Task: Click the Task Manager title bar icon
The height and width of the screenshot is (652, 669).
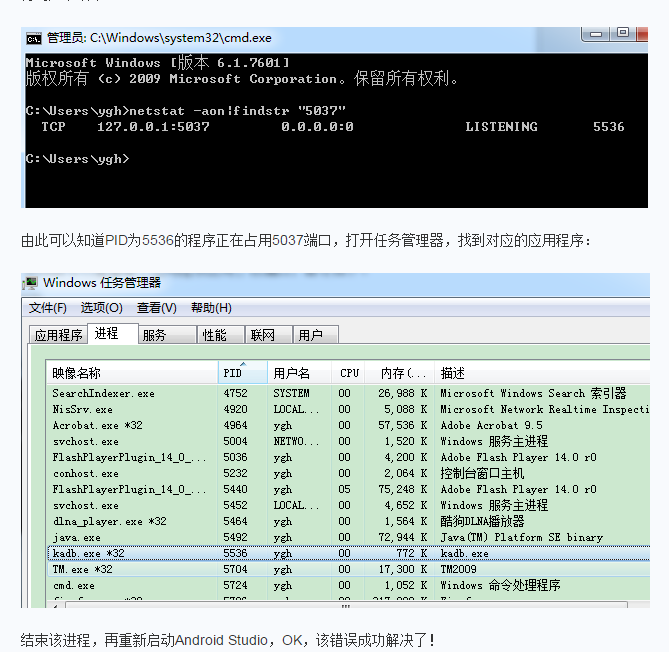Action: 30,283
